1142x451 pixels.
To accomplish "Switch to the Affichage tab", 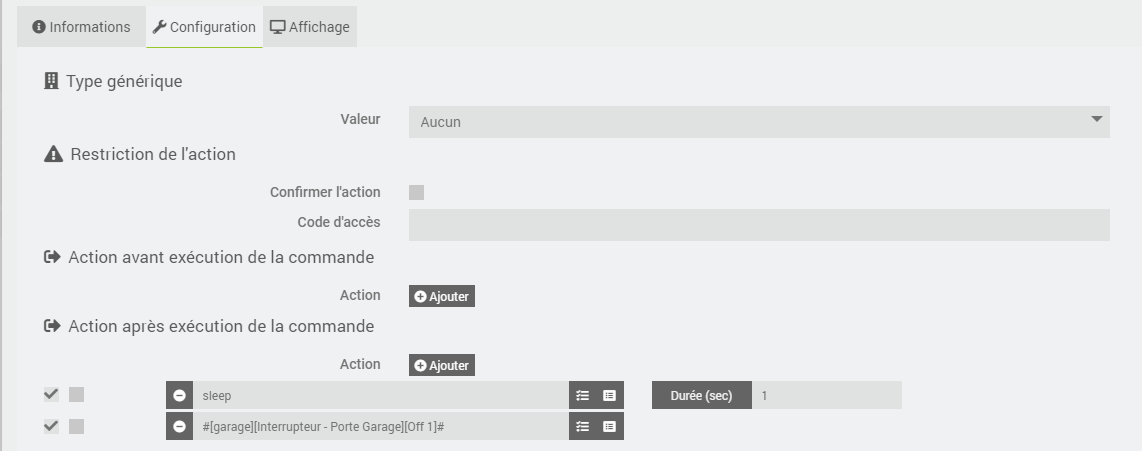I will tap(310, 27).
